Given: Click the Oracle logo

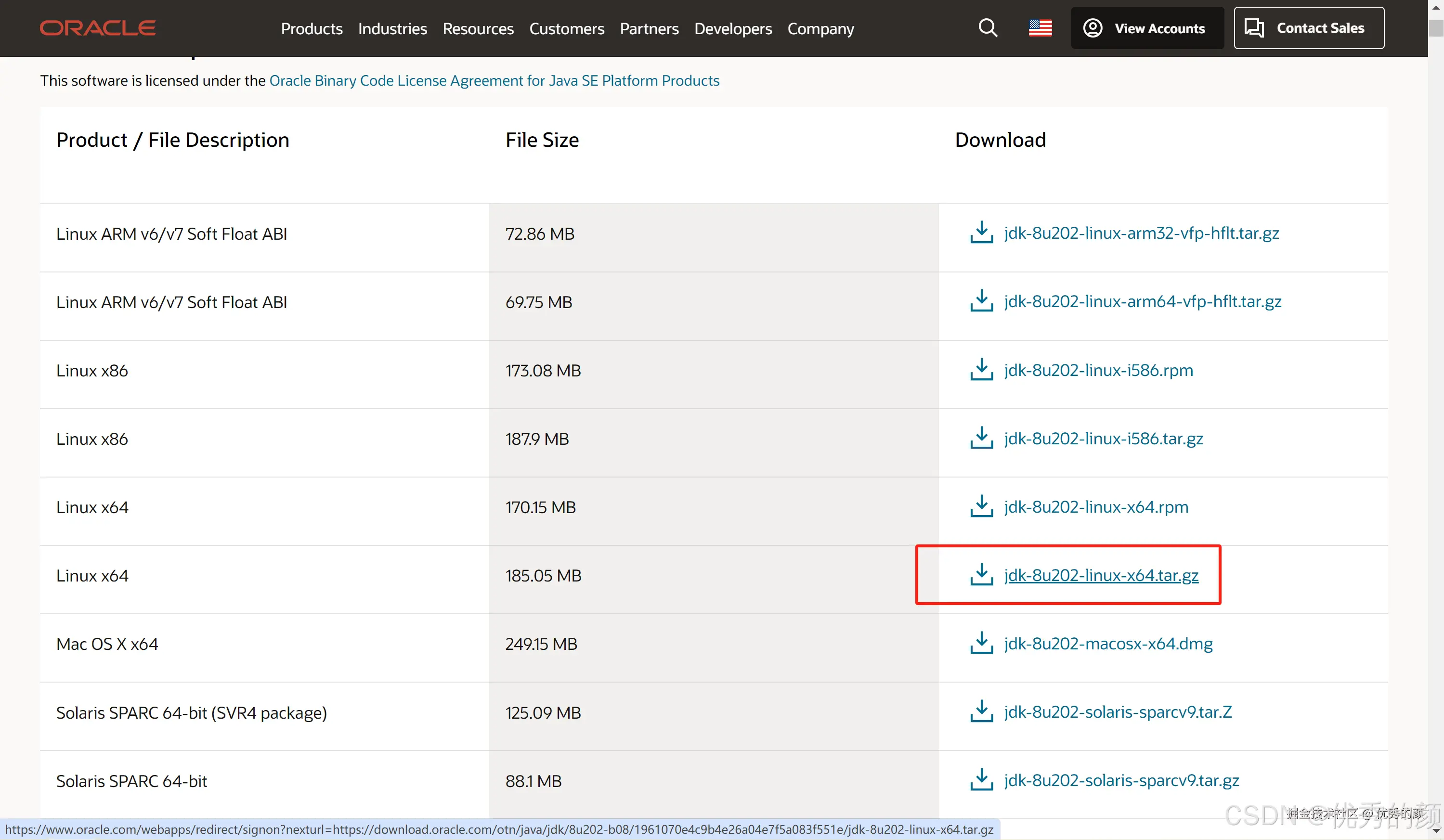Looking at the screenshot, I should click(97, 28).
